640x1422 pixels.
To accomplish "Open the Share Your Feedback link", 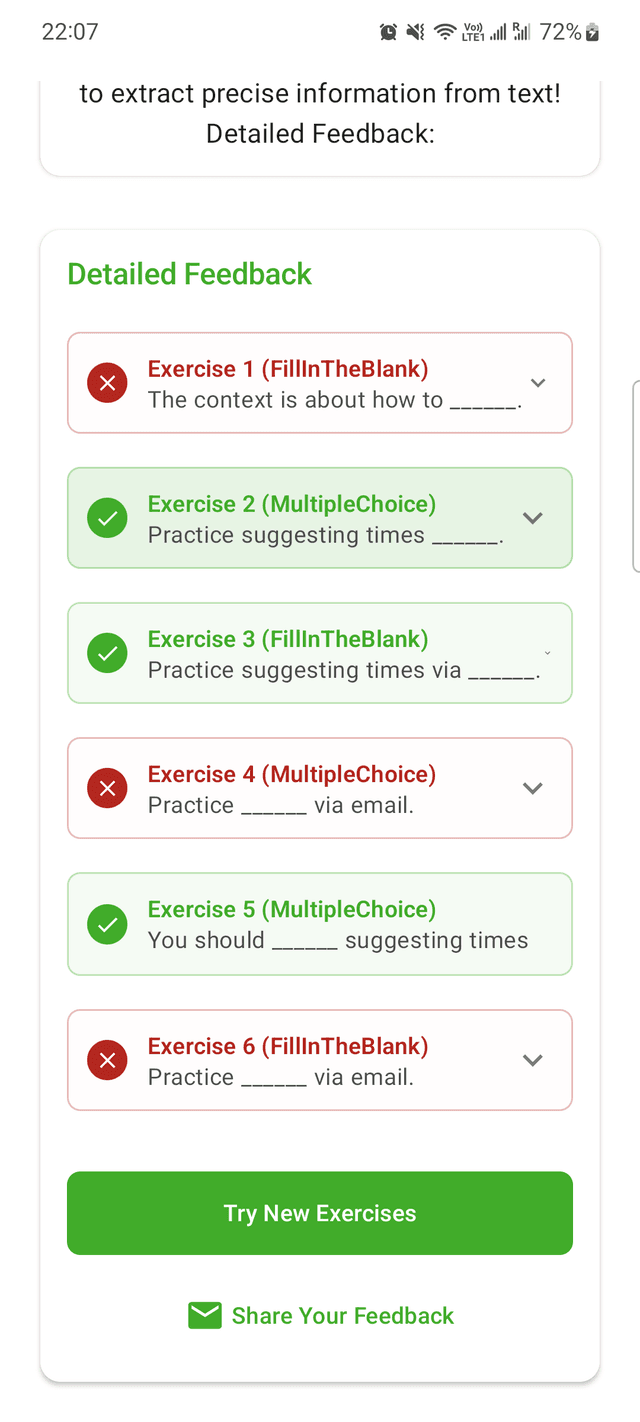I will [x=342, y=1315].
